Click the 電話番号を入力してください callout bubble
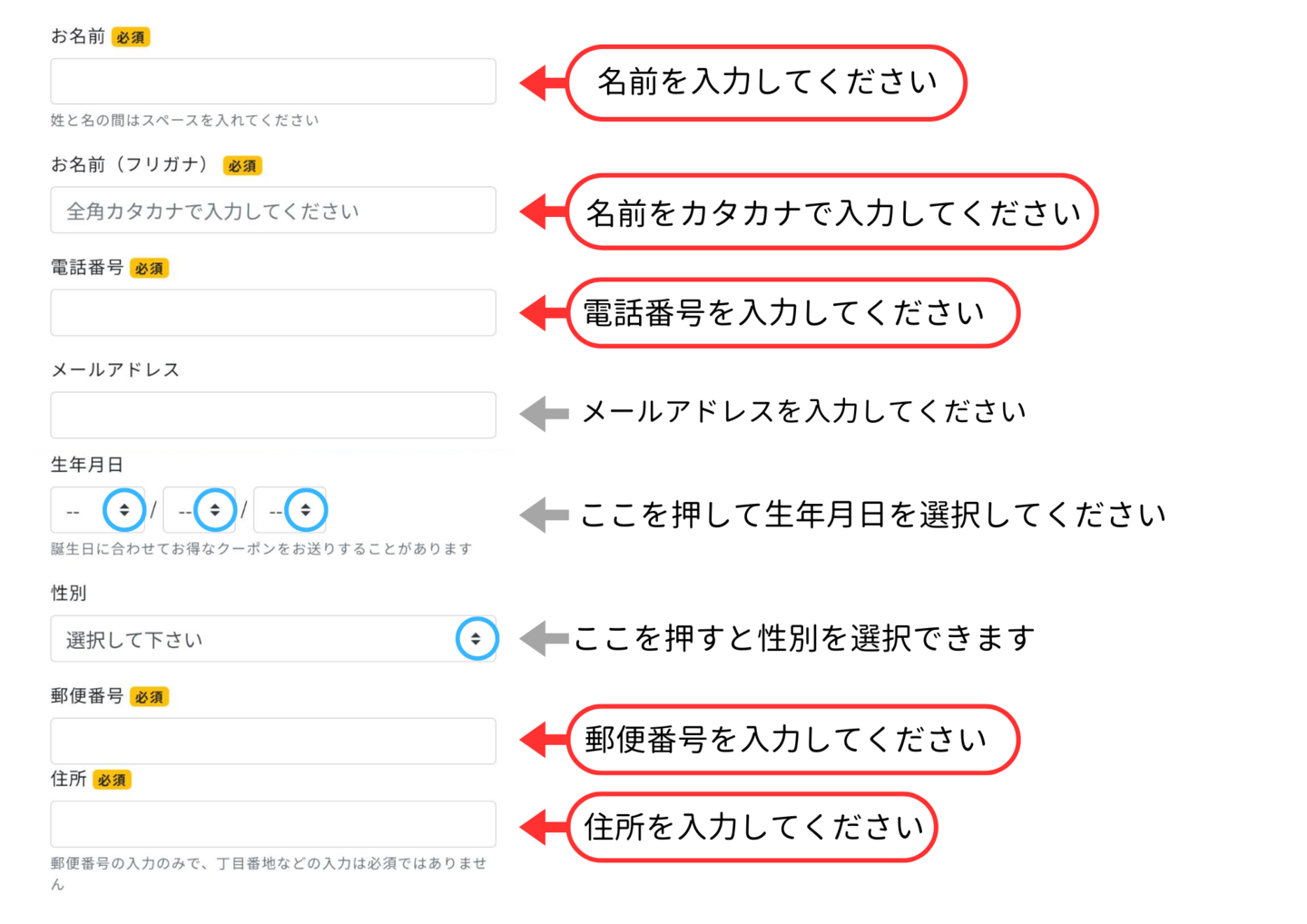Viewport: 1307px width, 924px height. [792, 313]
